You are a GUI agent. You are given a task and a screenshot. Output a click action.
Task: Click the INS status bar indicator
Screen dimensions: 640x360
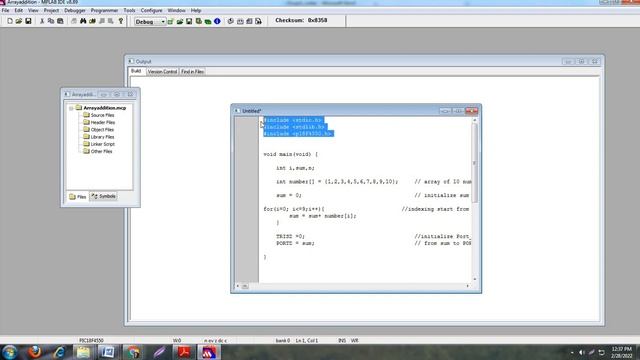pyautogui.click(x=342, y=340)
